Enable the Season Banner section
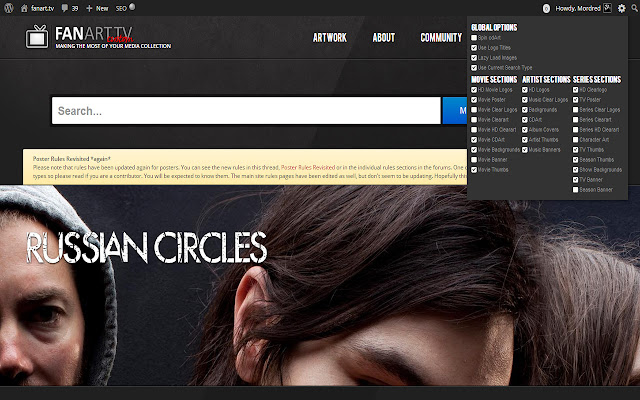640x400 pixels. 576,190
